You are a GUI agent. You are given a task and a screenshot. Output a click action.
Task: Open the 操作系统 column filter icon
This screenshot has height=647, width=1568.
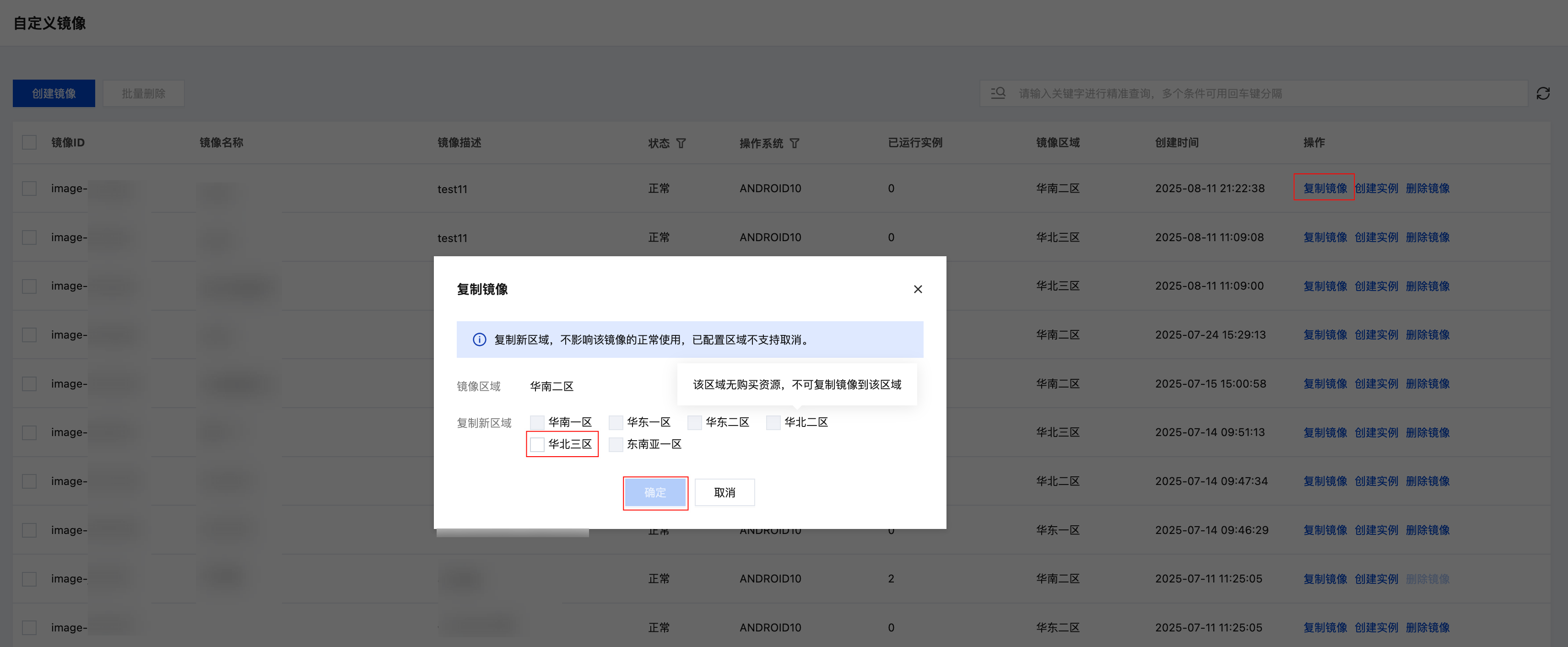(x=794, y=143)
